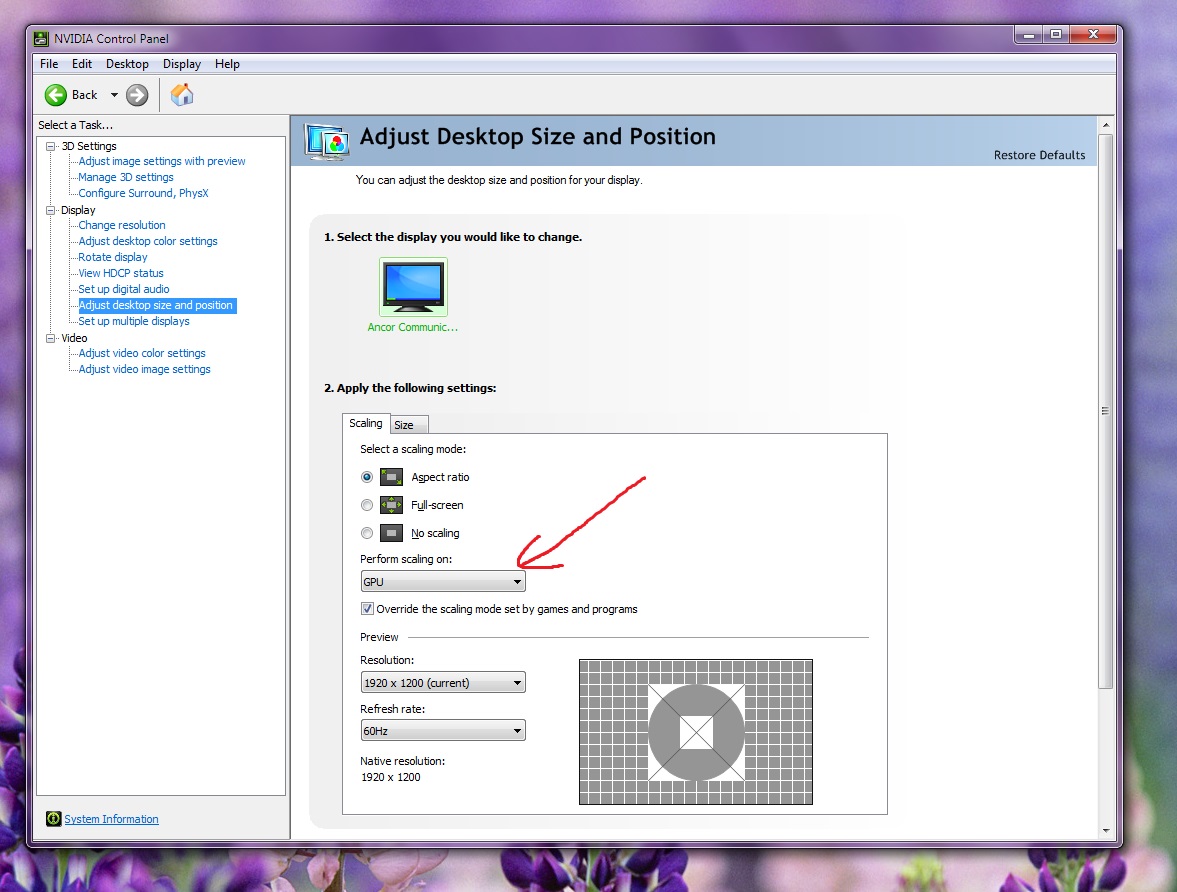Open the System Information link
1177x892 pixels.
click(x=111, y=819)
